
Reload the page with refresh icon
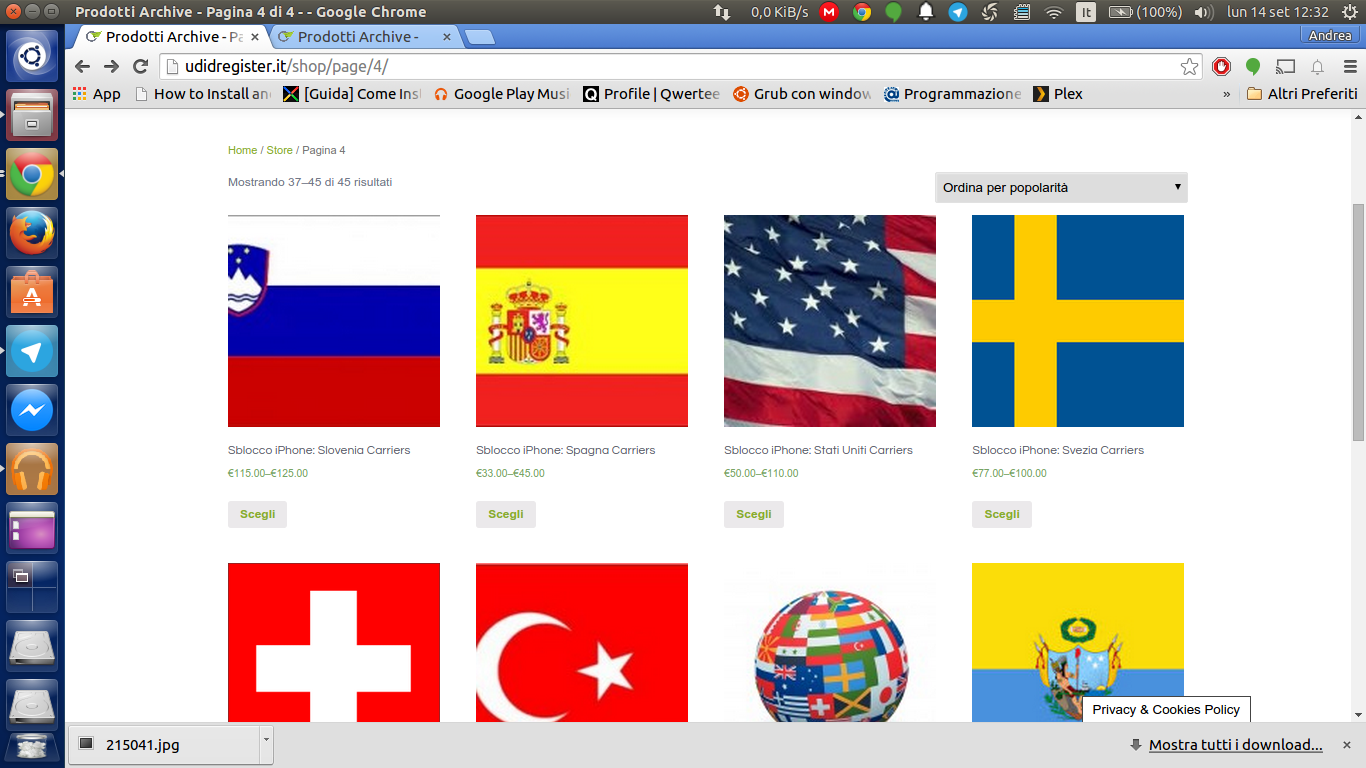click(141, 67)
